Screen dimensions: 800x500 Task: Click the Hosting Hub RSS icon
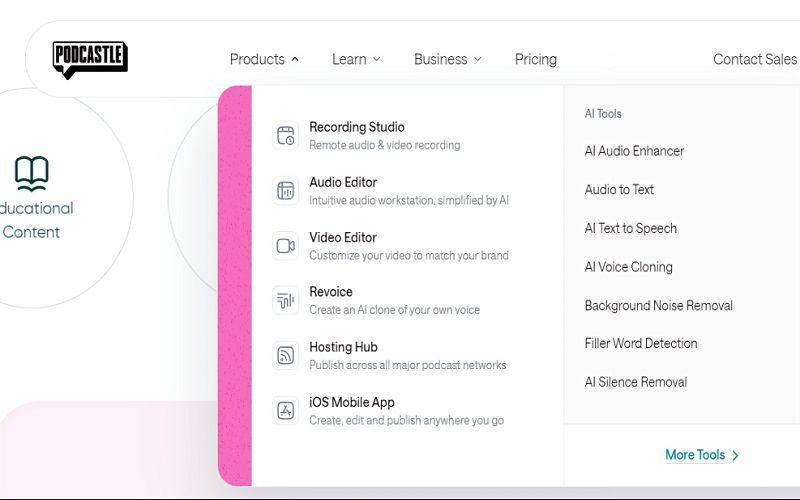(286, 355)
